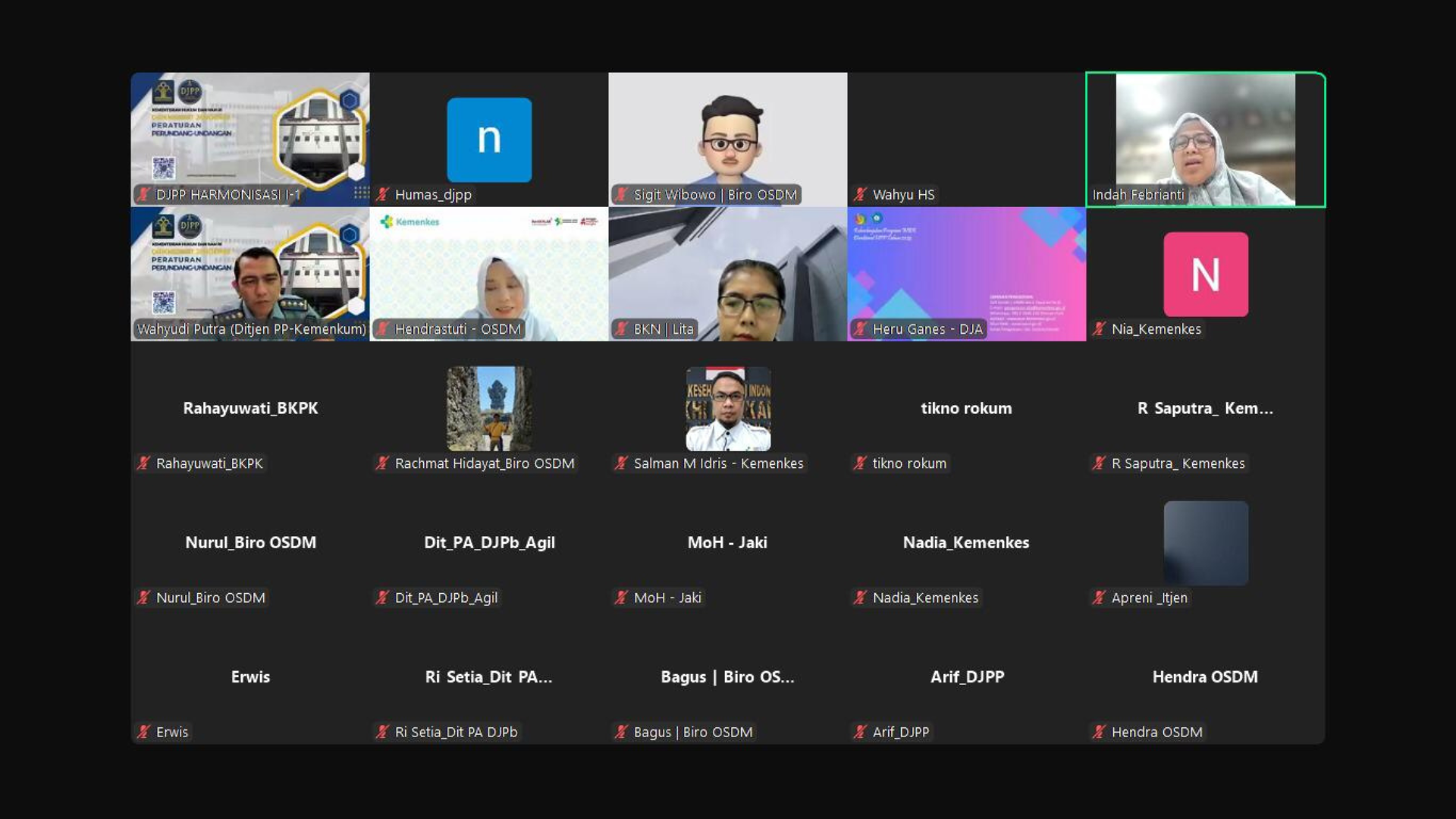Select Heru Ganes - DJA purple tile
Viewport: 1456px width, 819px height.
pyautogui.click(x=967, y=274)
